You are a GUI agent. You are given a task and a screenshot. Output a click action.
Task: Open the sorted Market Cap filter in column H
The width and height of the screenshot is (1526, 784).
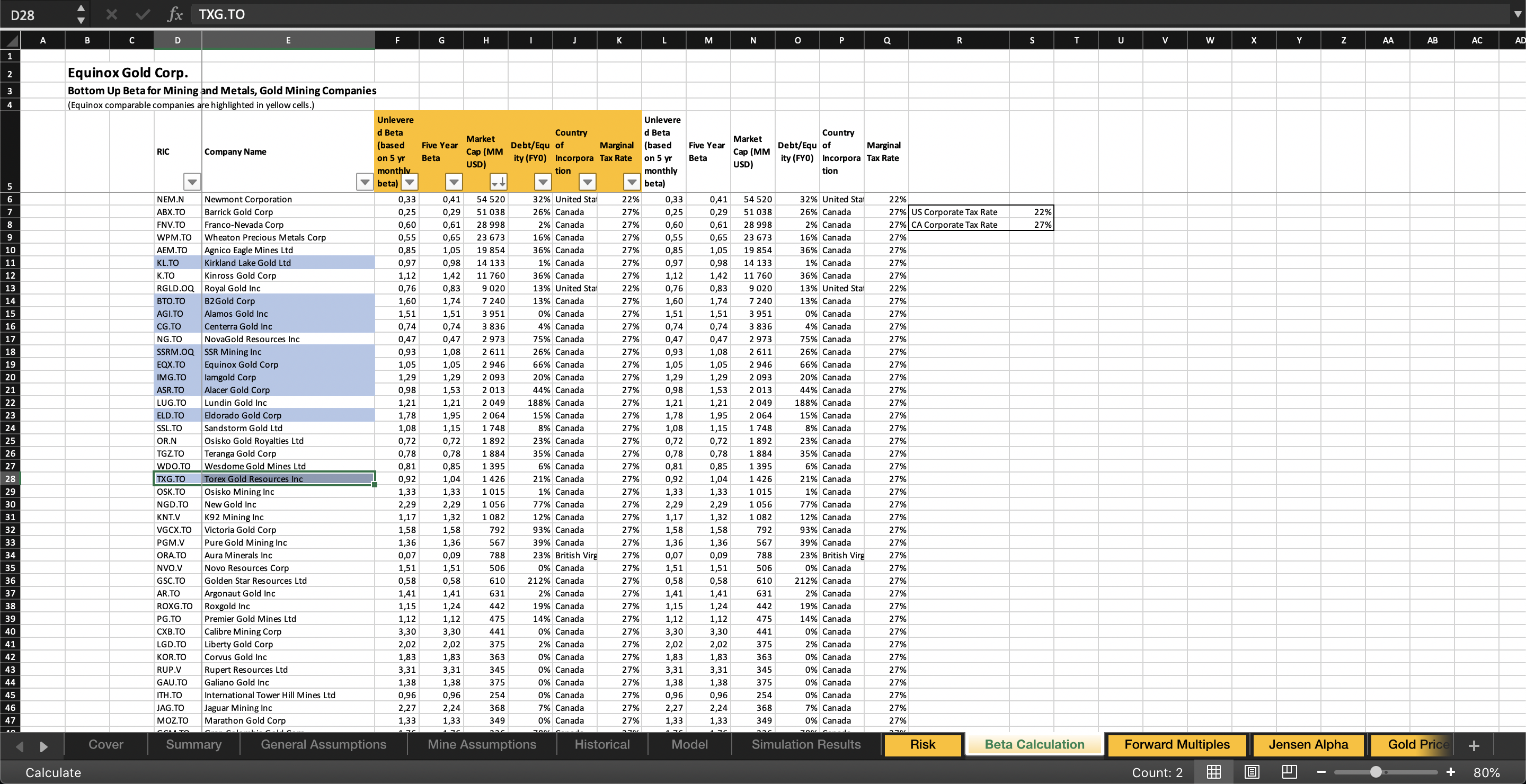coord(498,182)
